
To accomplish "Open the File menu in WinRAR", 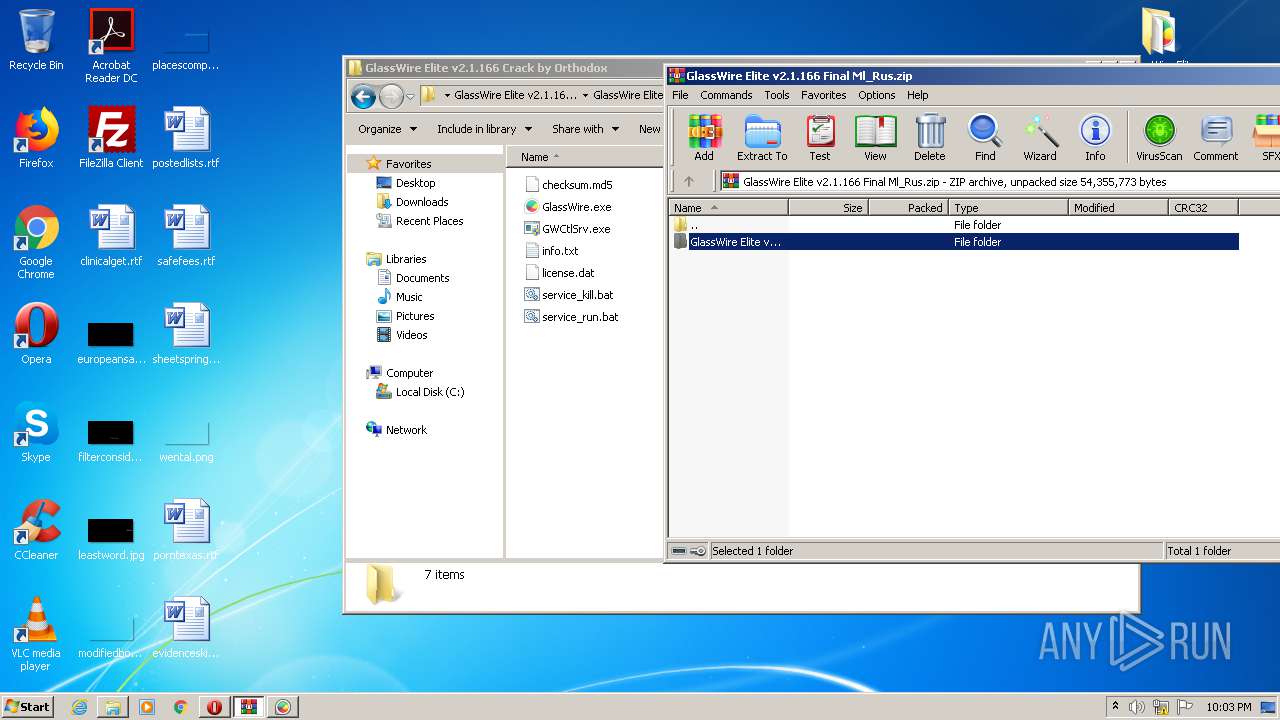I will 680,95.
